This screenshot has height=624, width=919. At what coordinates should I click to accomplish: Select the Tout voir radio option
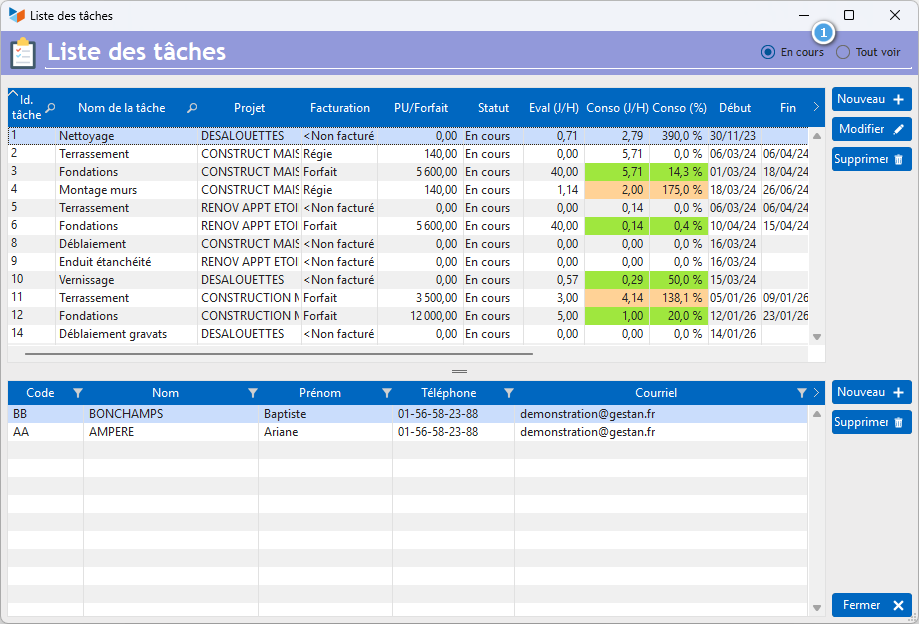click(843, 52)
